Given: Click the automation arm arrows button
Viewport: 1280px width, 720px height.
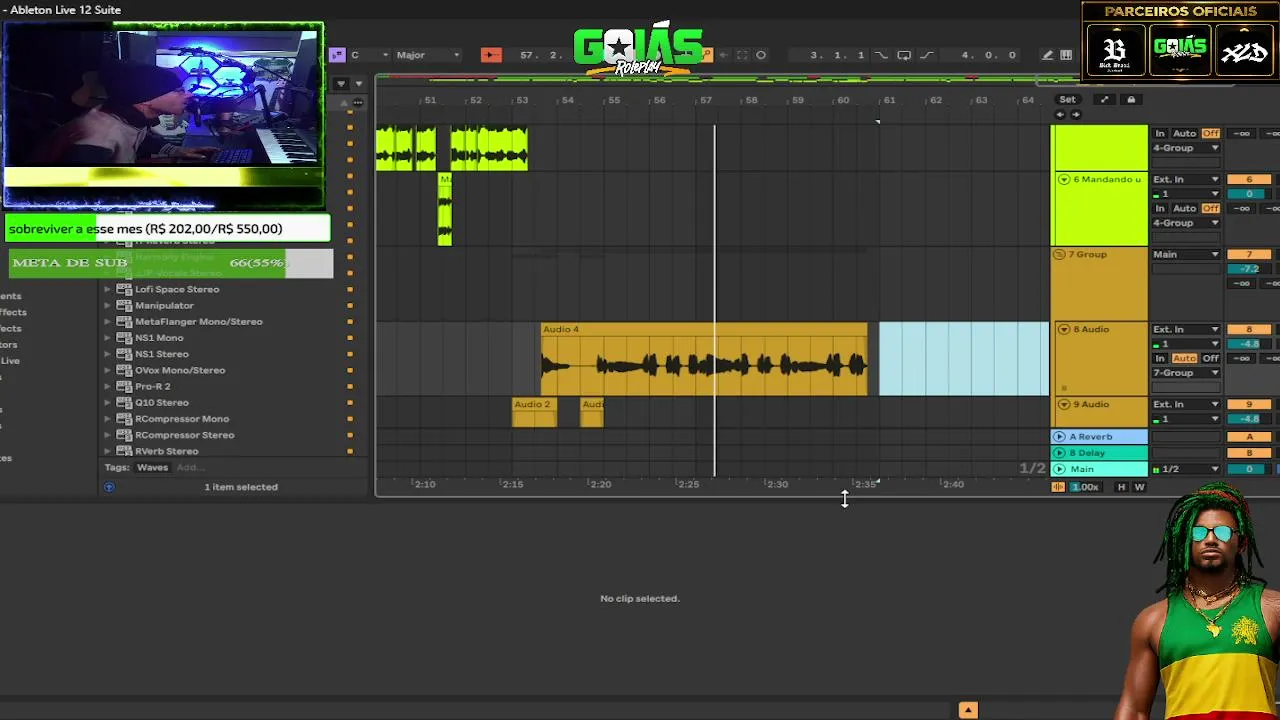Looking at the screenshot, I should pyautogui.click(x=1104, y=100).
